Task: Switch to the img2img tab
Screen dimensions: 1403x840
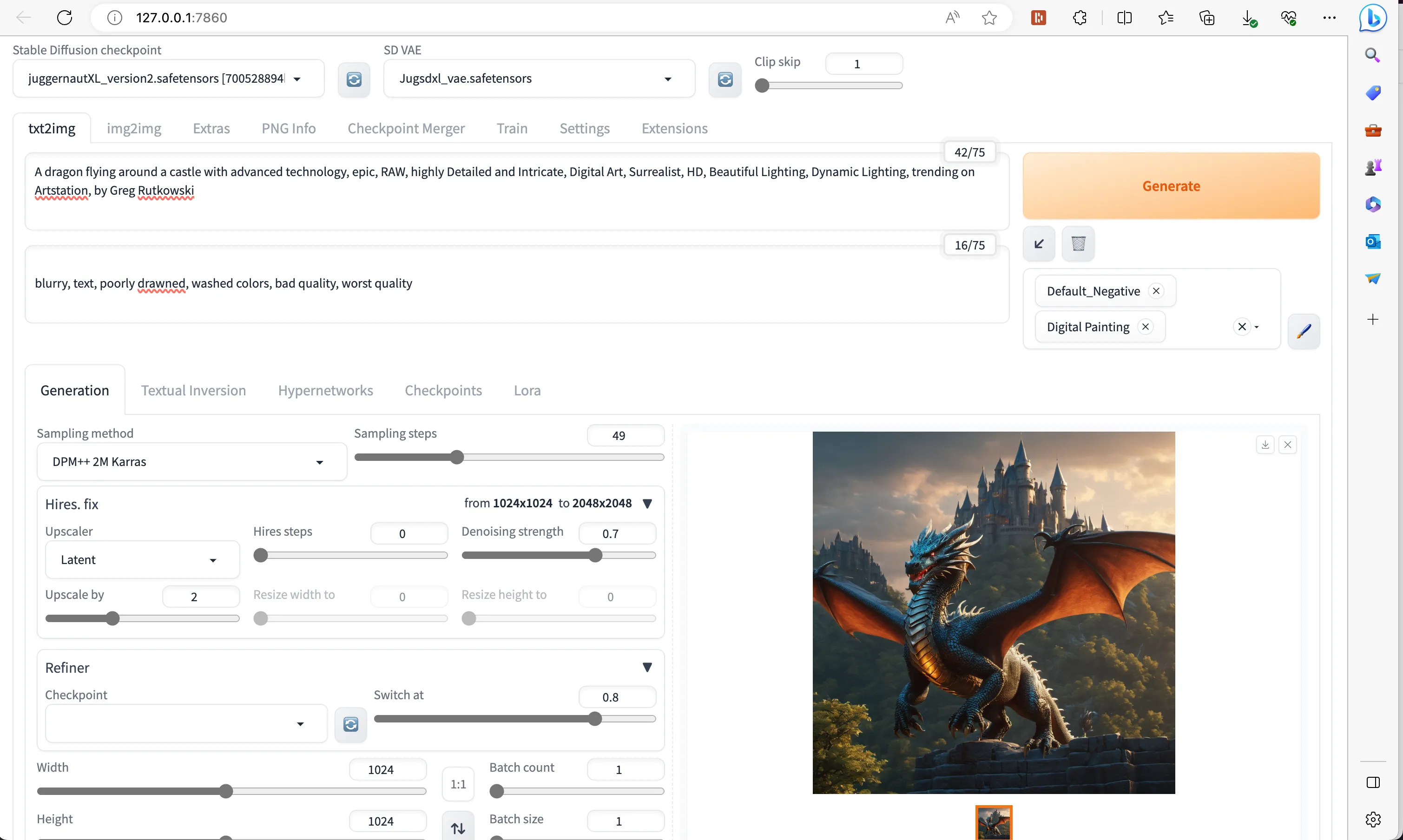Action: click(x=134, y=129)
